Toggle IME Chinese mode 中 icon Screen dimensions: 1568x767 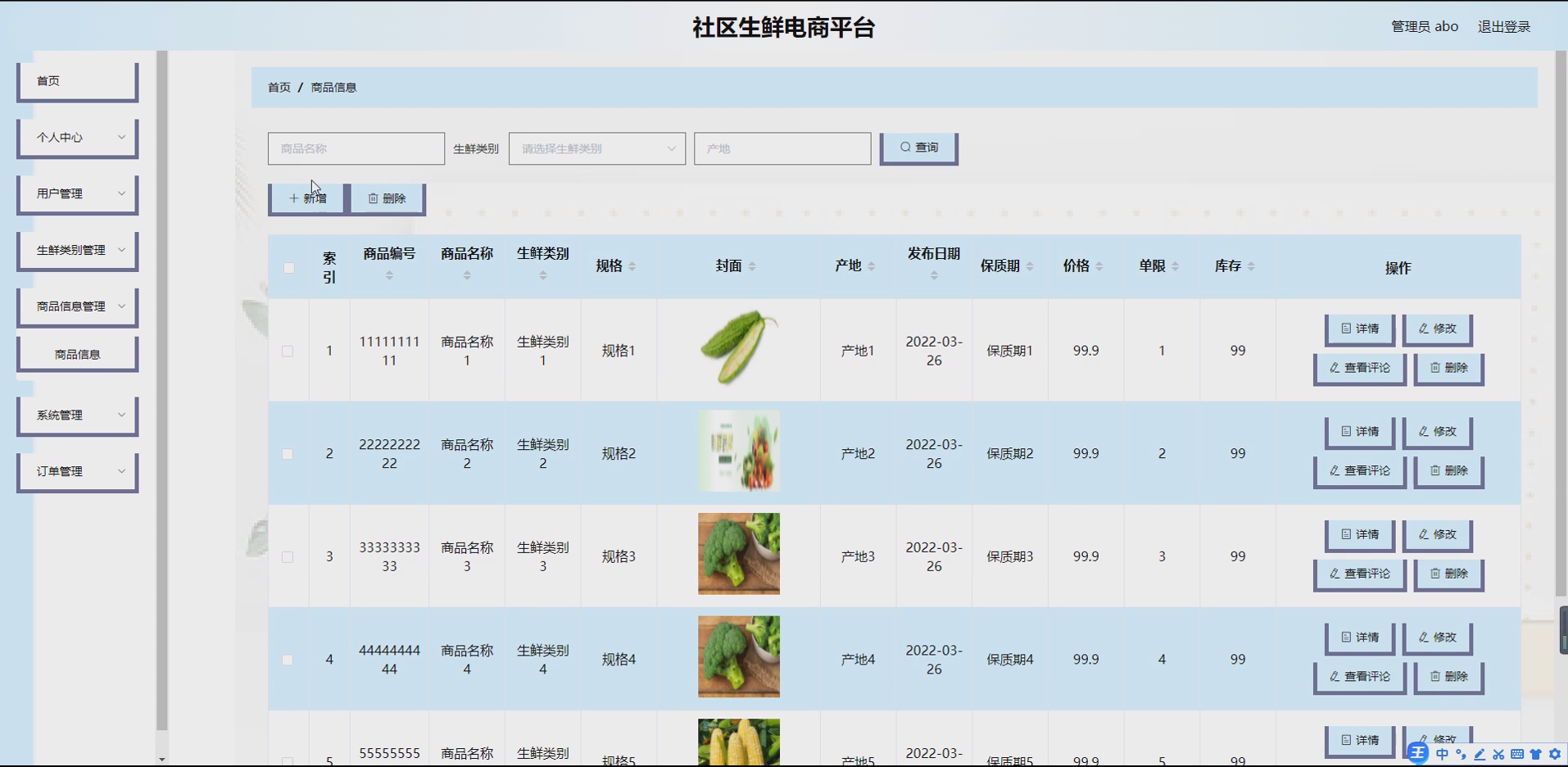coord(1442,755)
